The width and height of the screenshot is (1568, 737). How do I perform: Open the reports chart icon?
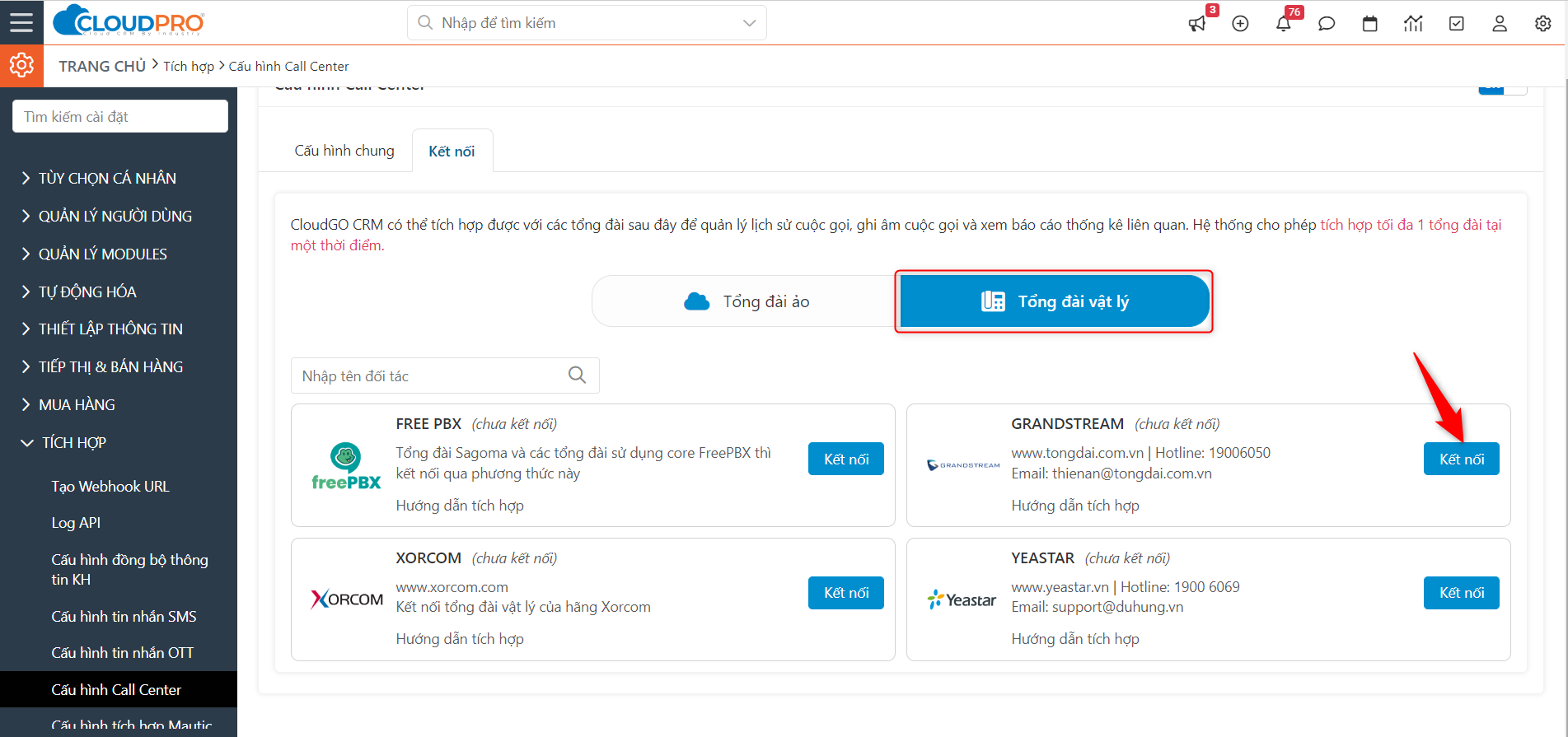(1413, 24)
